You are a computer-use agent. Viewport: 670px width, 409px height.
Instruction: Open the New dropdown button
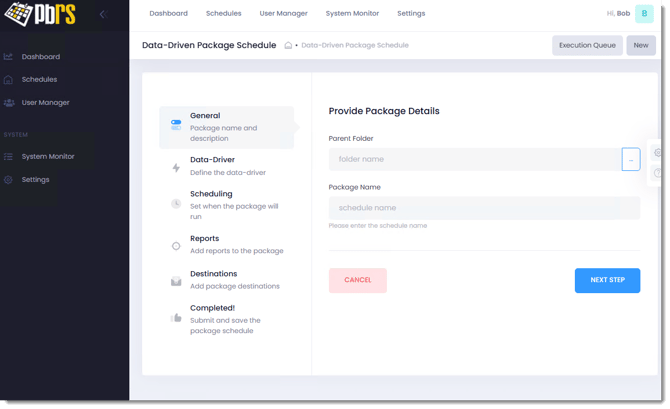(640, 45)
